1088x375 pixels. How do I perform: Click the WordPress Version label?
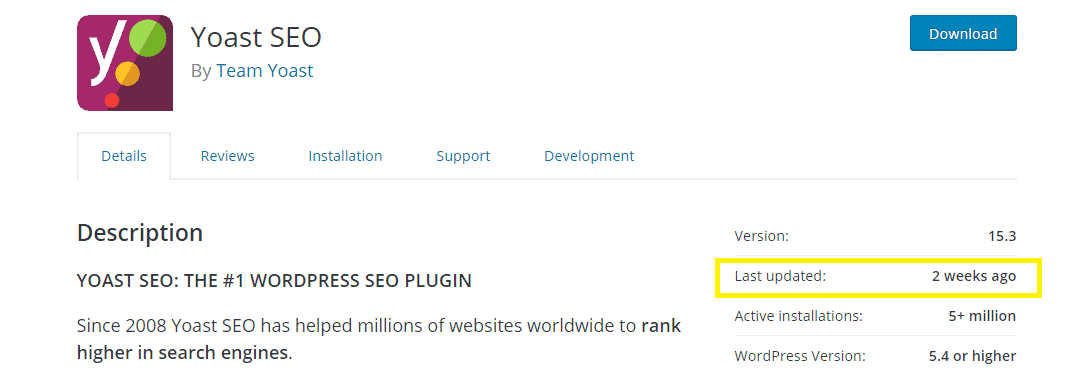(800, 356)
